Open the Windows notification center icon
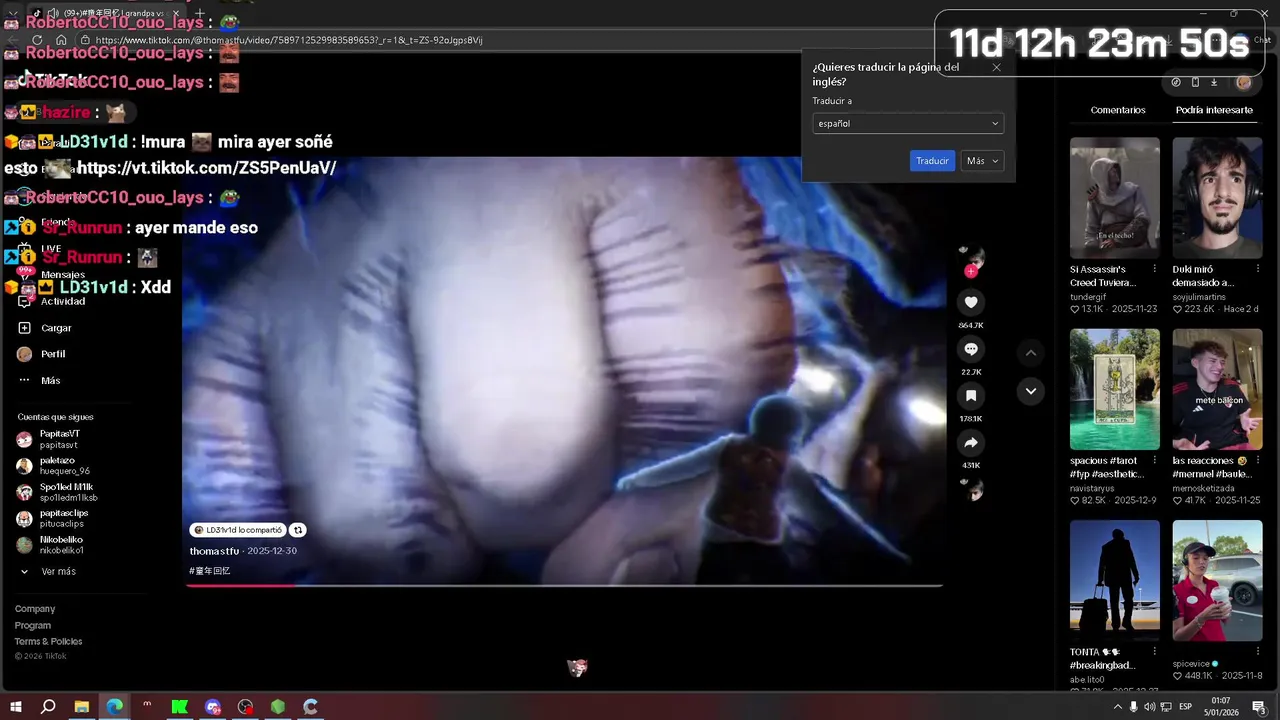 pyautogui.click(x=1259, y=707)
